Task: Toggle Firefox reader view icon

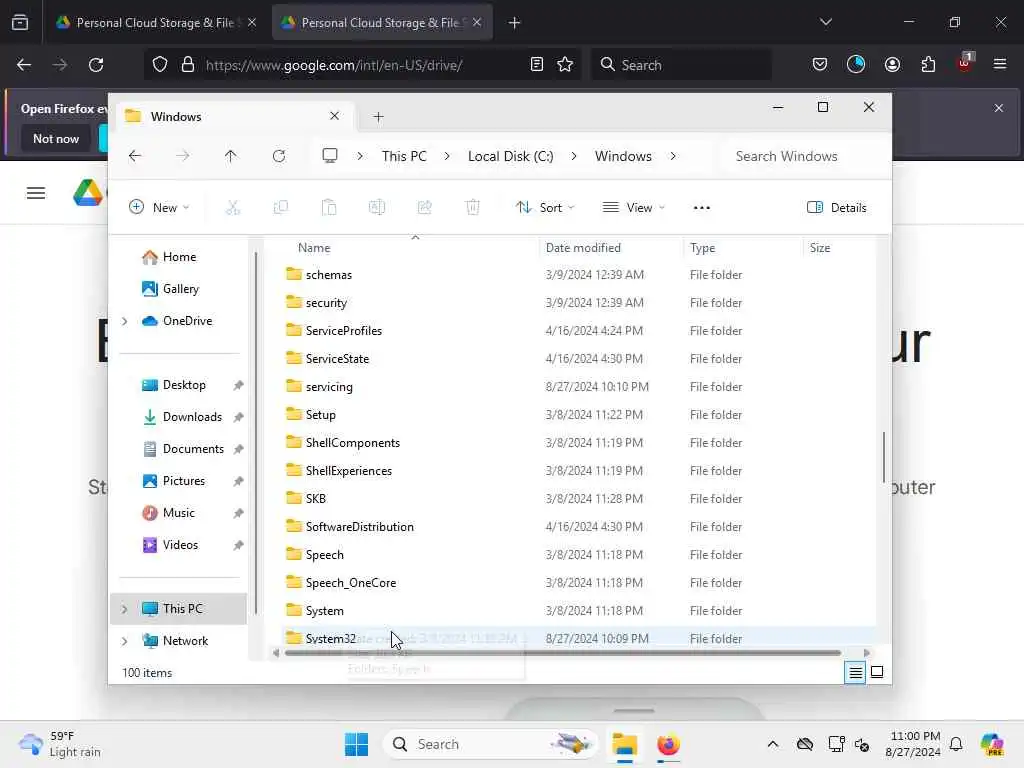Action: tap(536, 65)
